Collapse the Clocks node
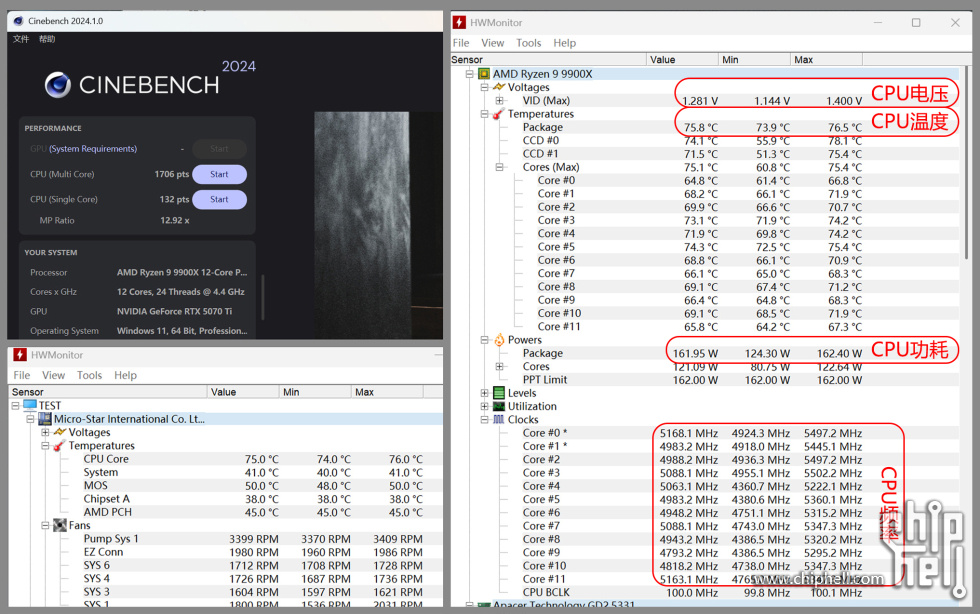The height and width of the screenshot is (614, 980). click(x=484, y=420)
